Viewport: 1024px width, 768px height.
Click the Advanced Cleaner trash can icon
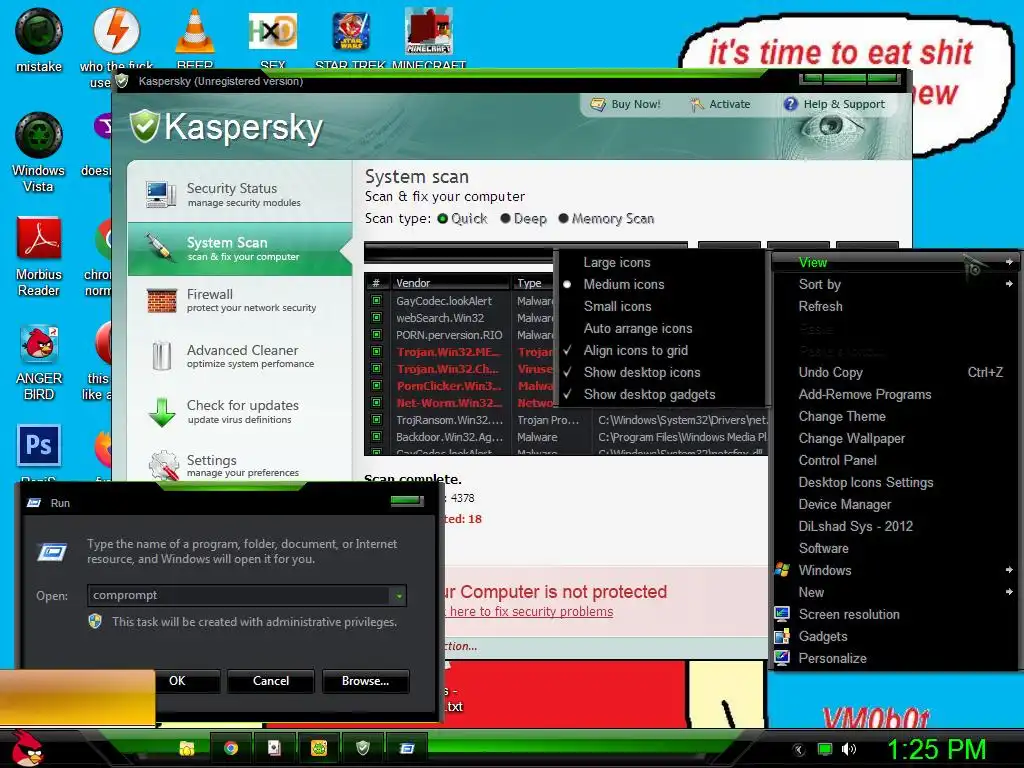coord(161,355)
